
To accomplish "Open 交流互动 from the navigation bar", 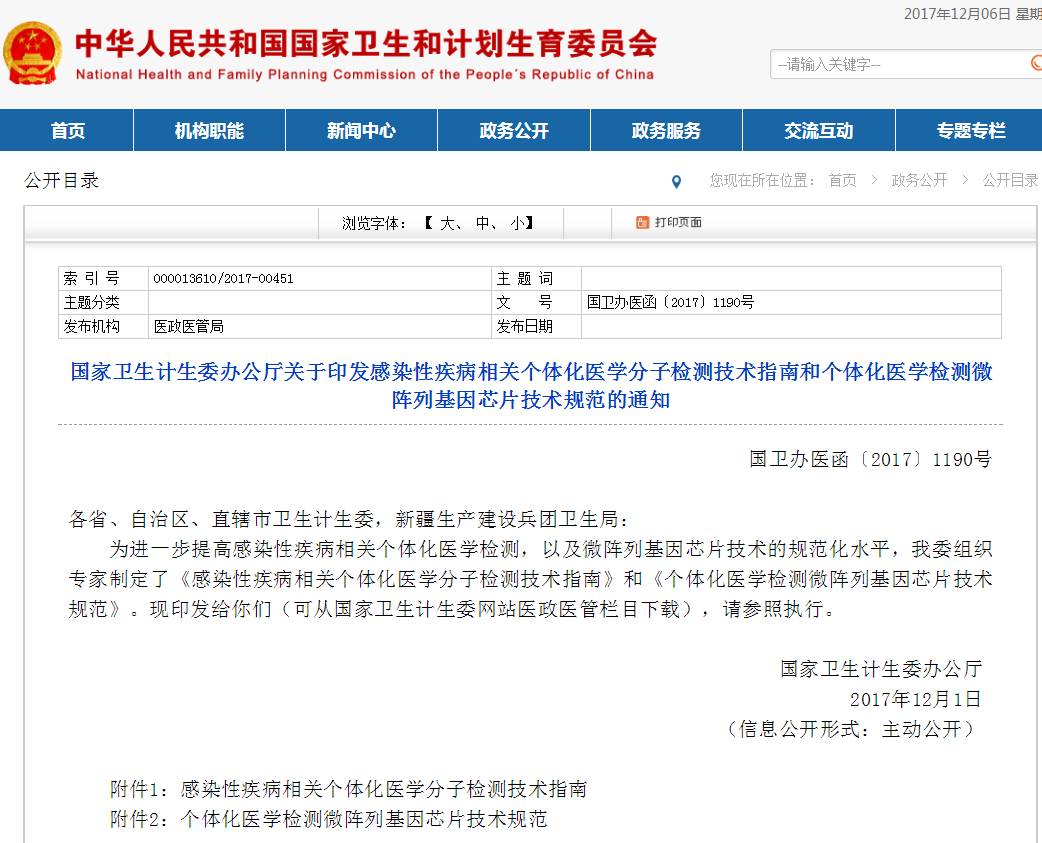I will 818,131.
